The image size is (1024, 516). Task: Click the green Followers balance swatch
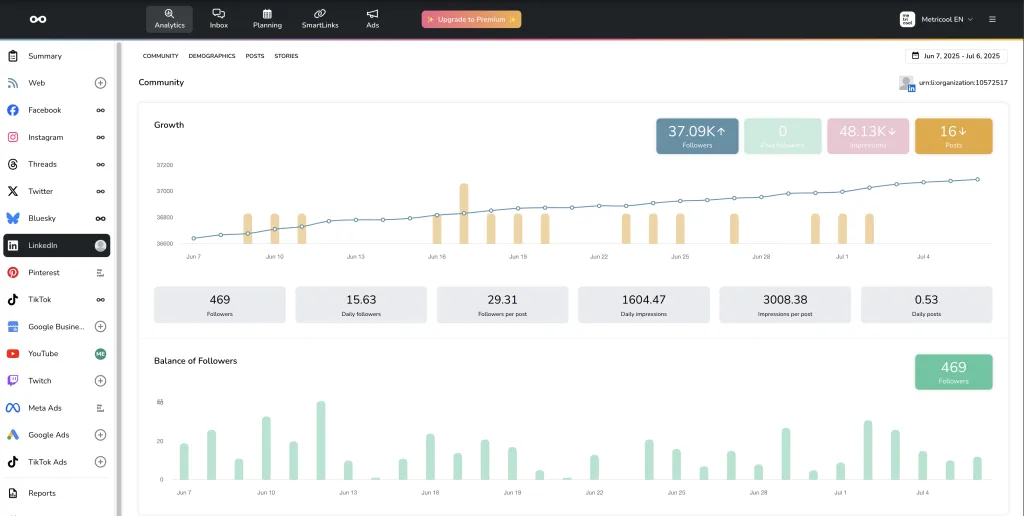click(953, 371)
